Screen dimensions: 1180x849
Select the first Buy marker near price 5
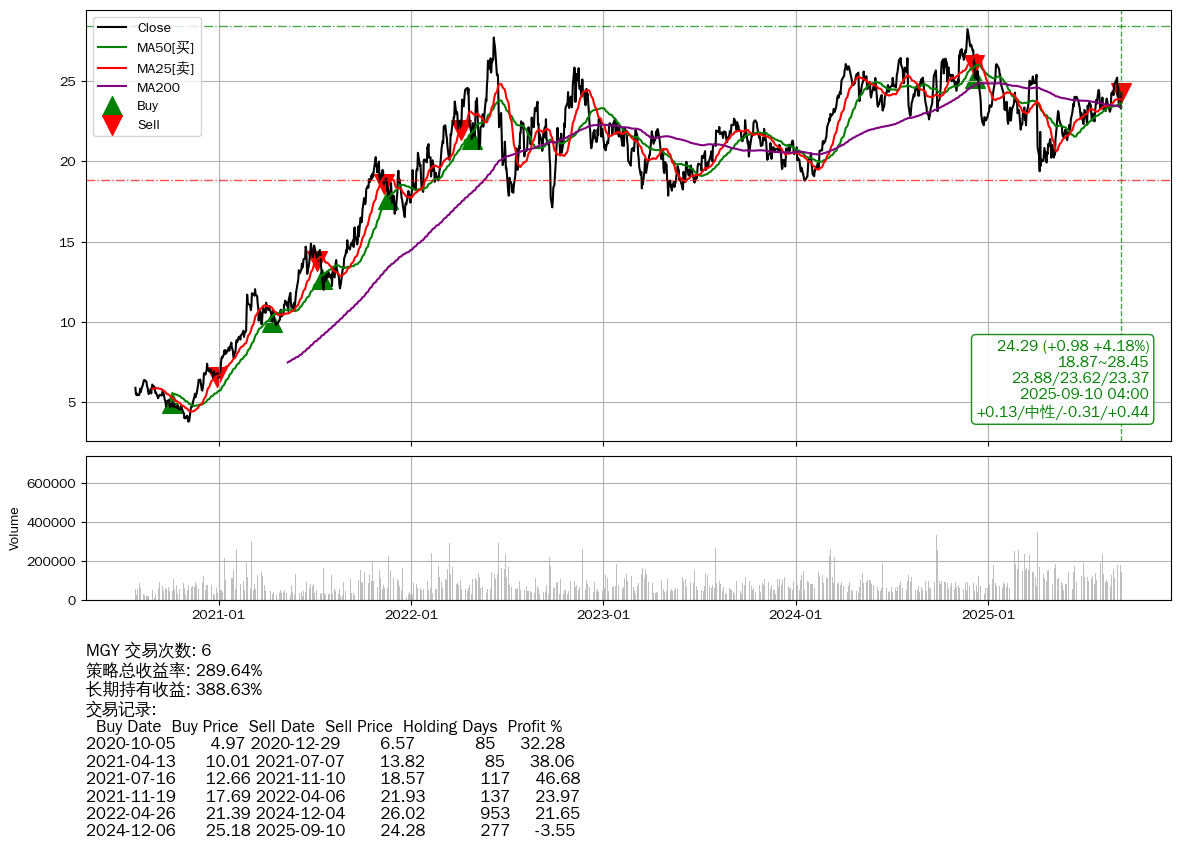(x=173, y=403)
